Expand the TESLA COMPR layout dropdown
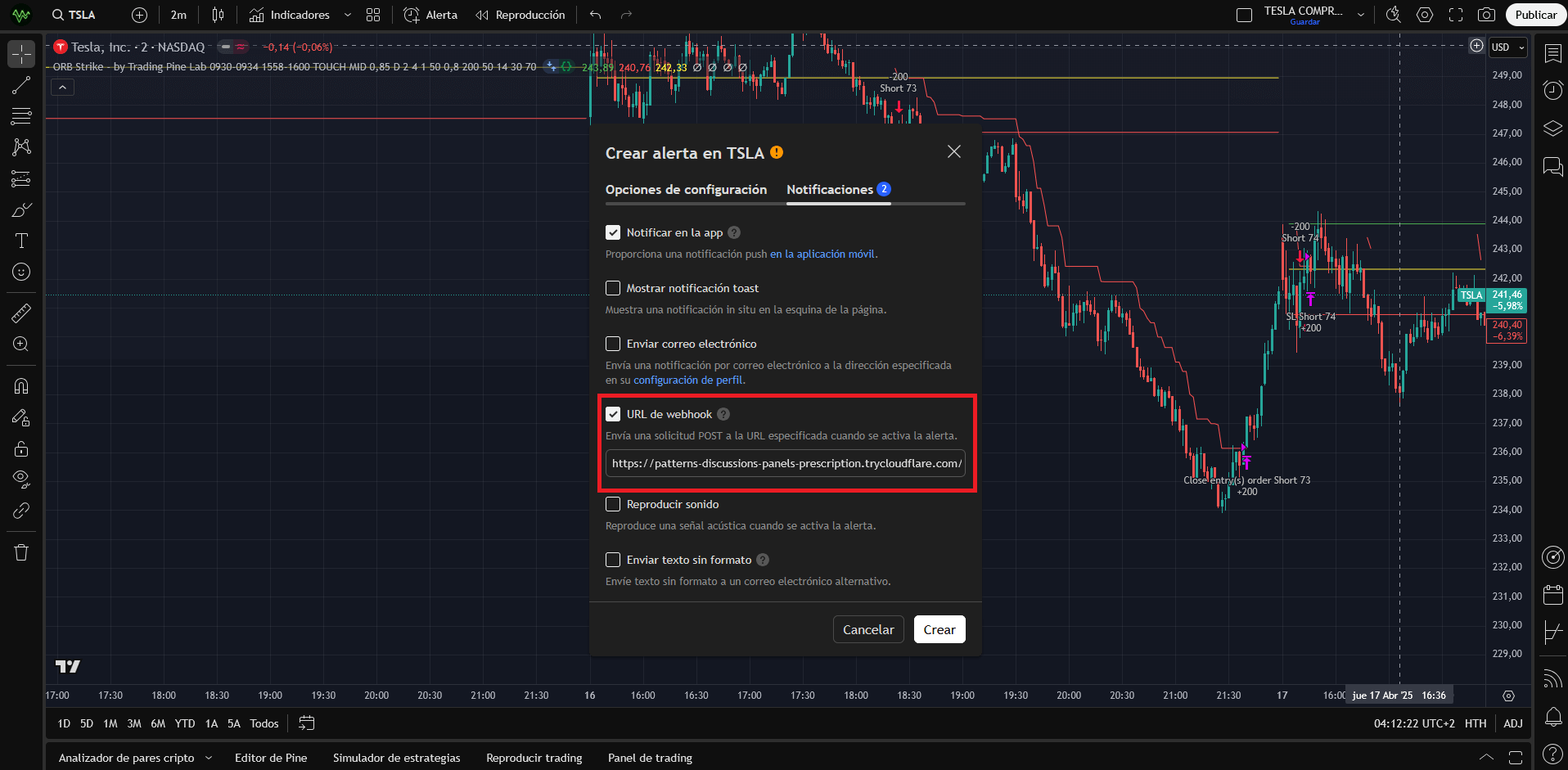Screen dimensions: 1568x770 [1360, 12]
